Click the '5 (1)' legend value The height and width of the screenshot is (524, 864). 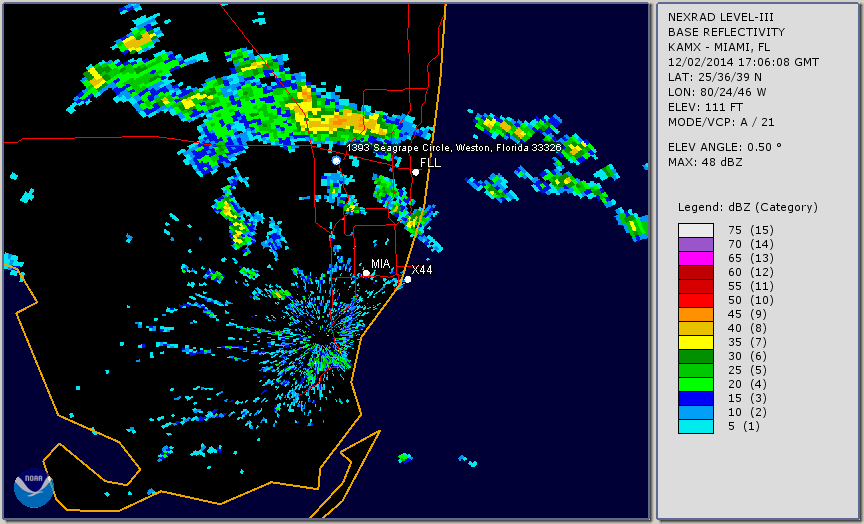tap(743, 426)
